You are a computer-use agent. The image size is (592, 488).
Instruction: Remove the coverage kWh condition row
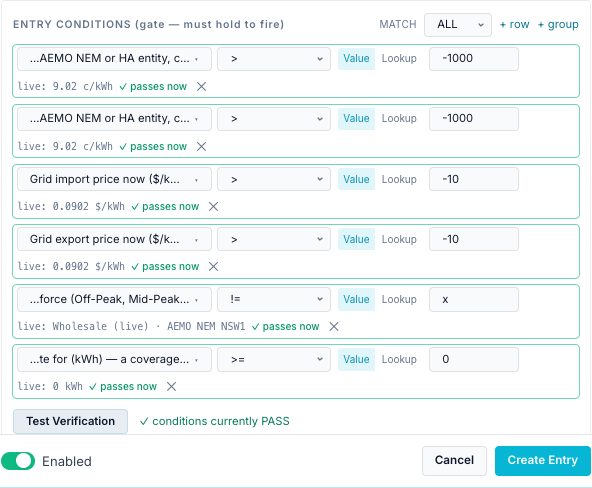pos(171,386)
